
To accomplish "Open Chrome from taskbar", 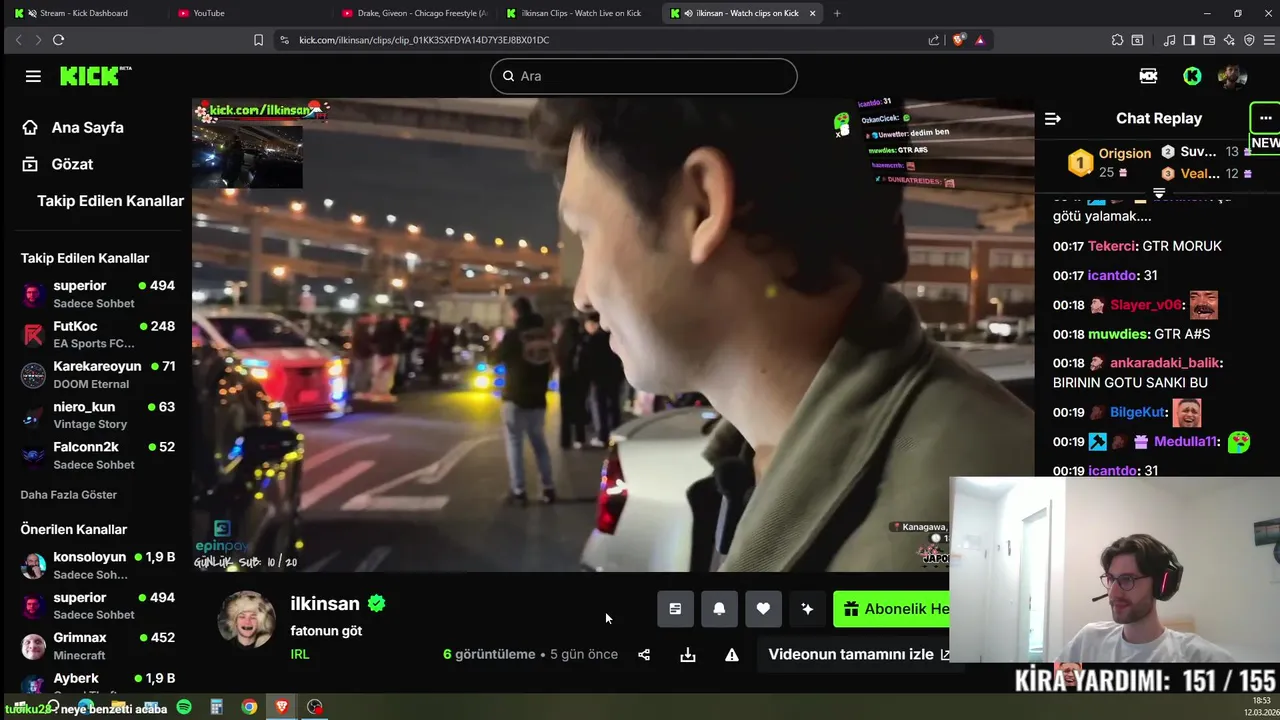I will click(x=249, y=707).
